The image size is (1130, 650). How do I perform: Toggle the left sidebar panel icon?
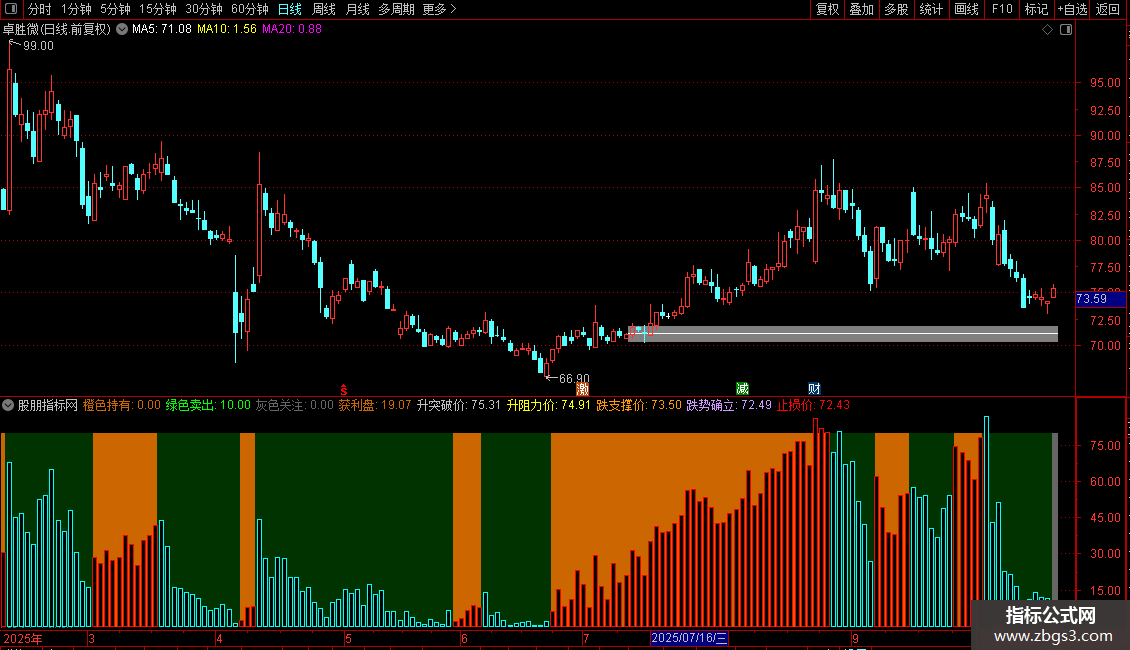tap(11, 9)
